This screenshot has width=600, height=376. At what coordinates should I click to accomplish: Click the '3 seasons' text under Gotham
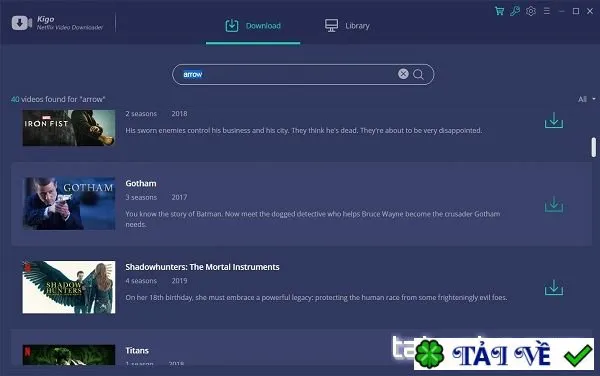[141, 197]
